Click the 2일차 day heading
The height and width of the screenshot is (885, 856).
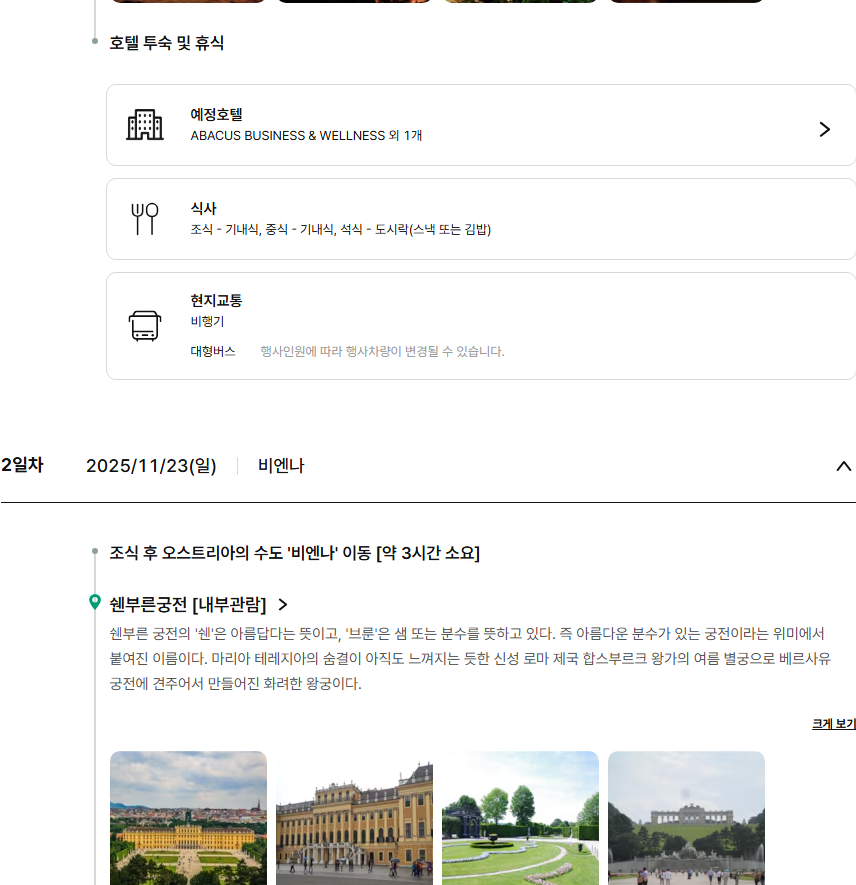point(22,465)
